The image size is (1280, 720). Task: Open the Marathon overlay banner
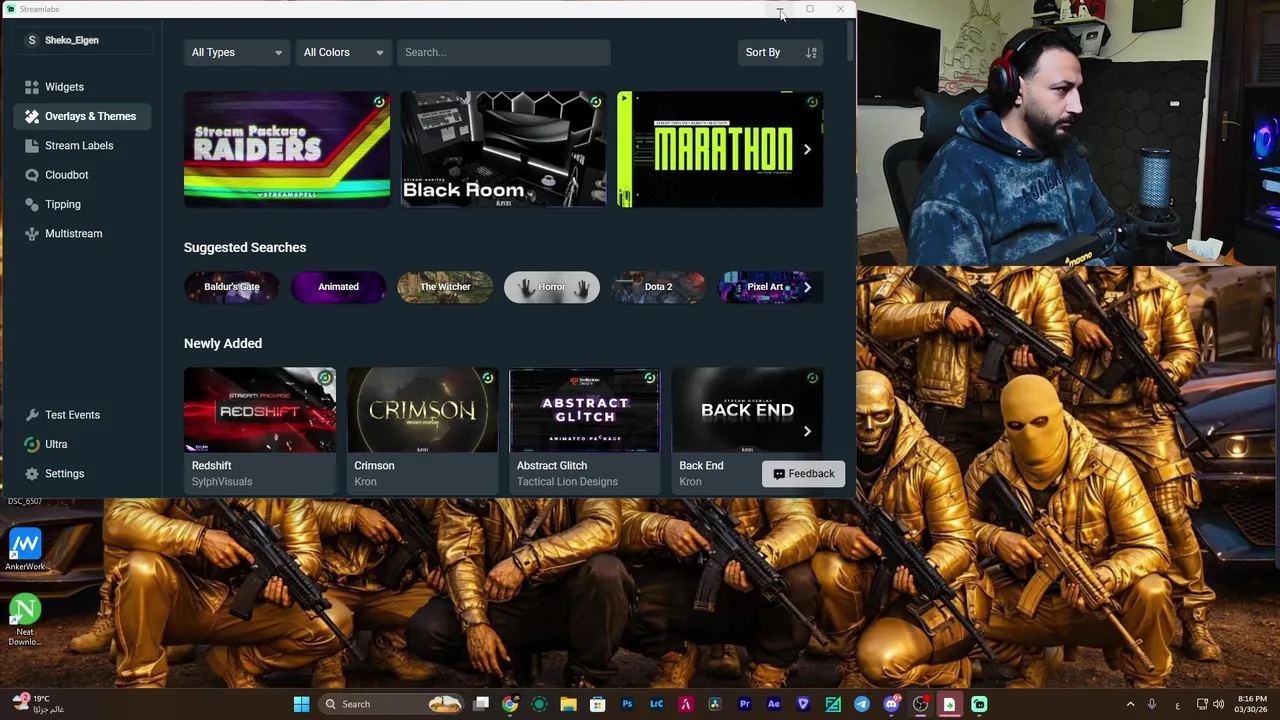[720, 150]
